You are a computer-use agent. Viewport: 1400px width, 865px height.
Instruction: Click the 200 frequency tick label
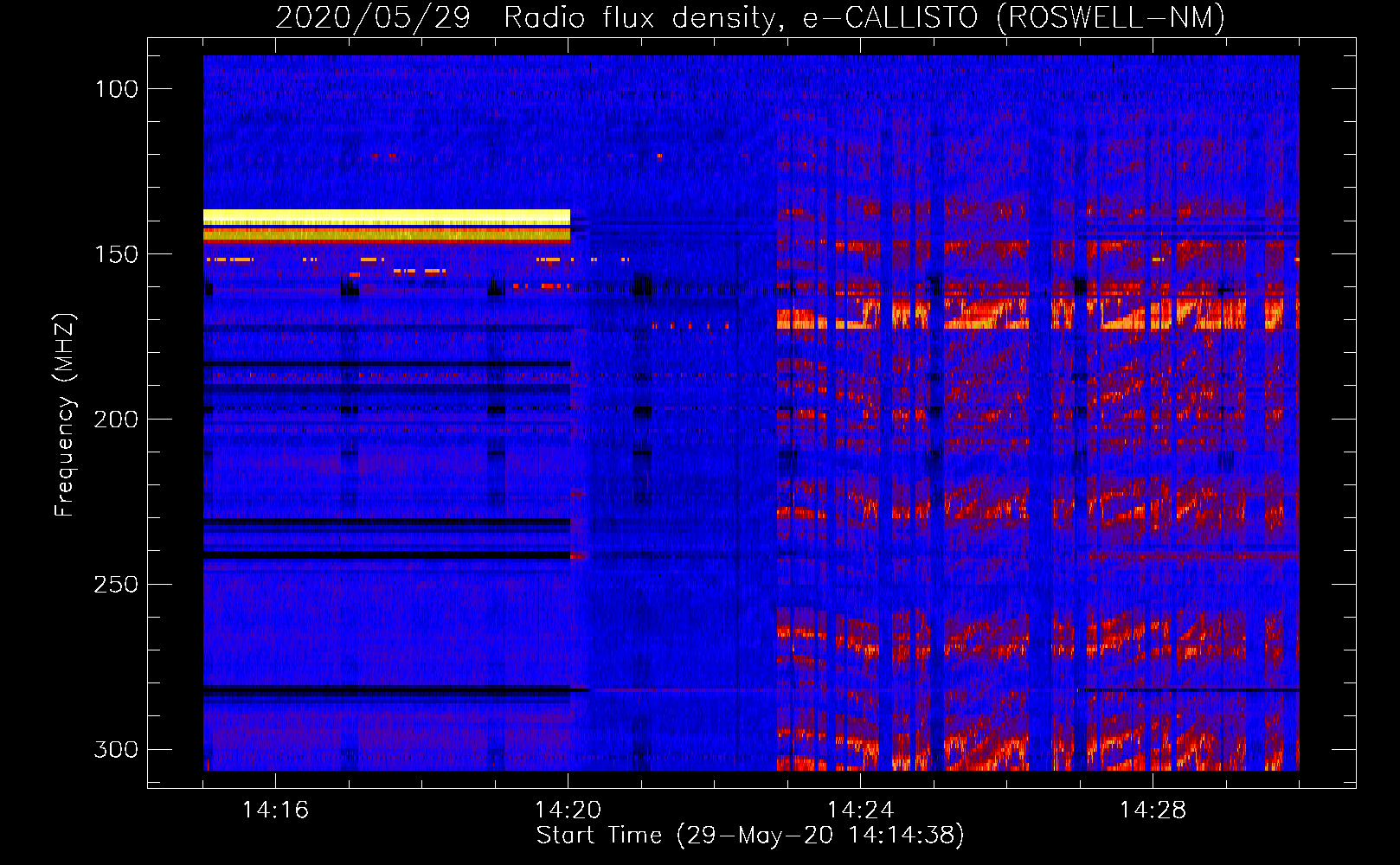pyautogui.click(x=117, y=420)
